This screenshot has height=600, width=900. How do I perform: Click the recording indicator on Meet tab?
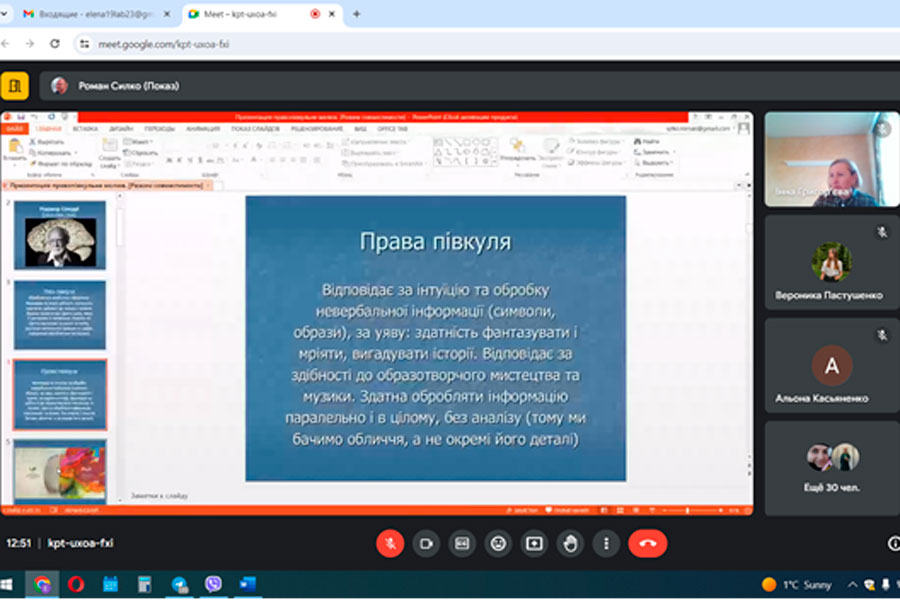pyautogui.click(x=315, y=14)
